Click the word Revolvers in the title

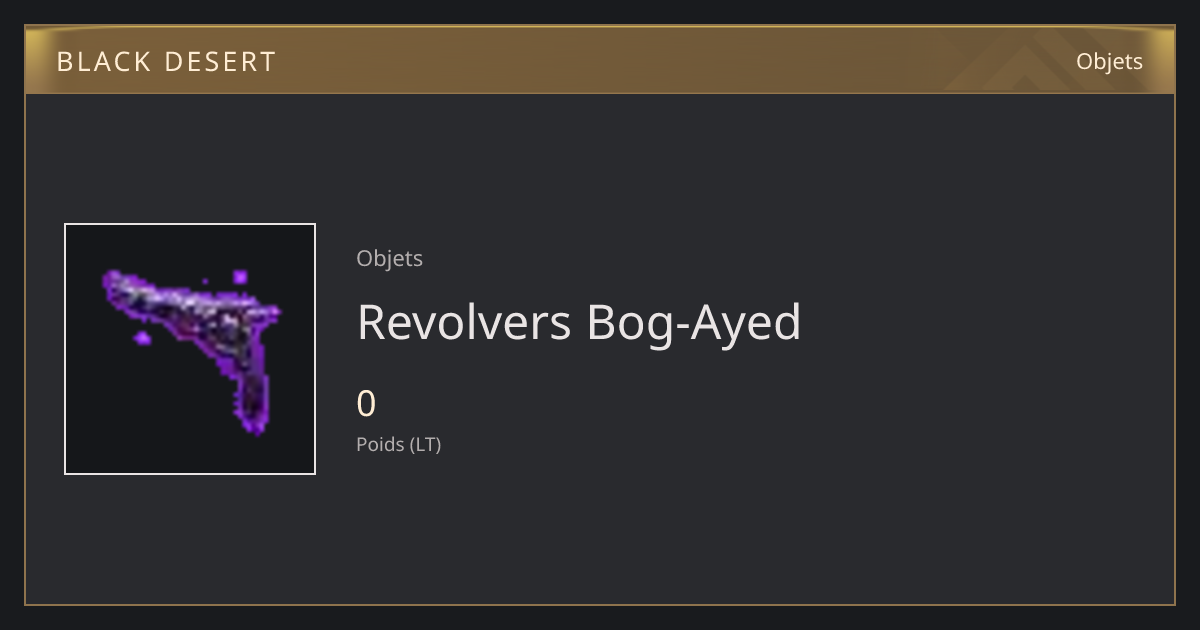(465, 322)
